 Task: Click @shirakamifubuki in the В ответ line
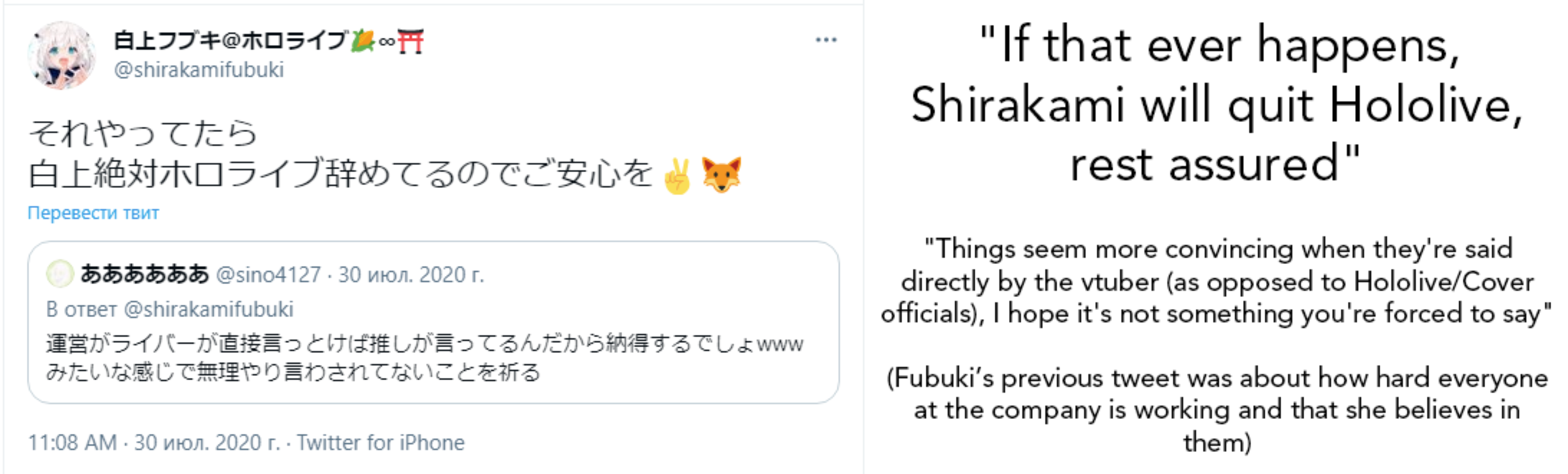tap(209, 310)
